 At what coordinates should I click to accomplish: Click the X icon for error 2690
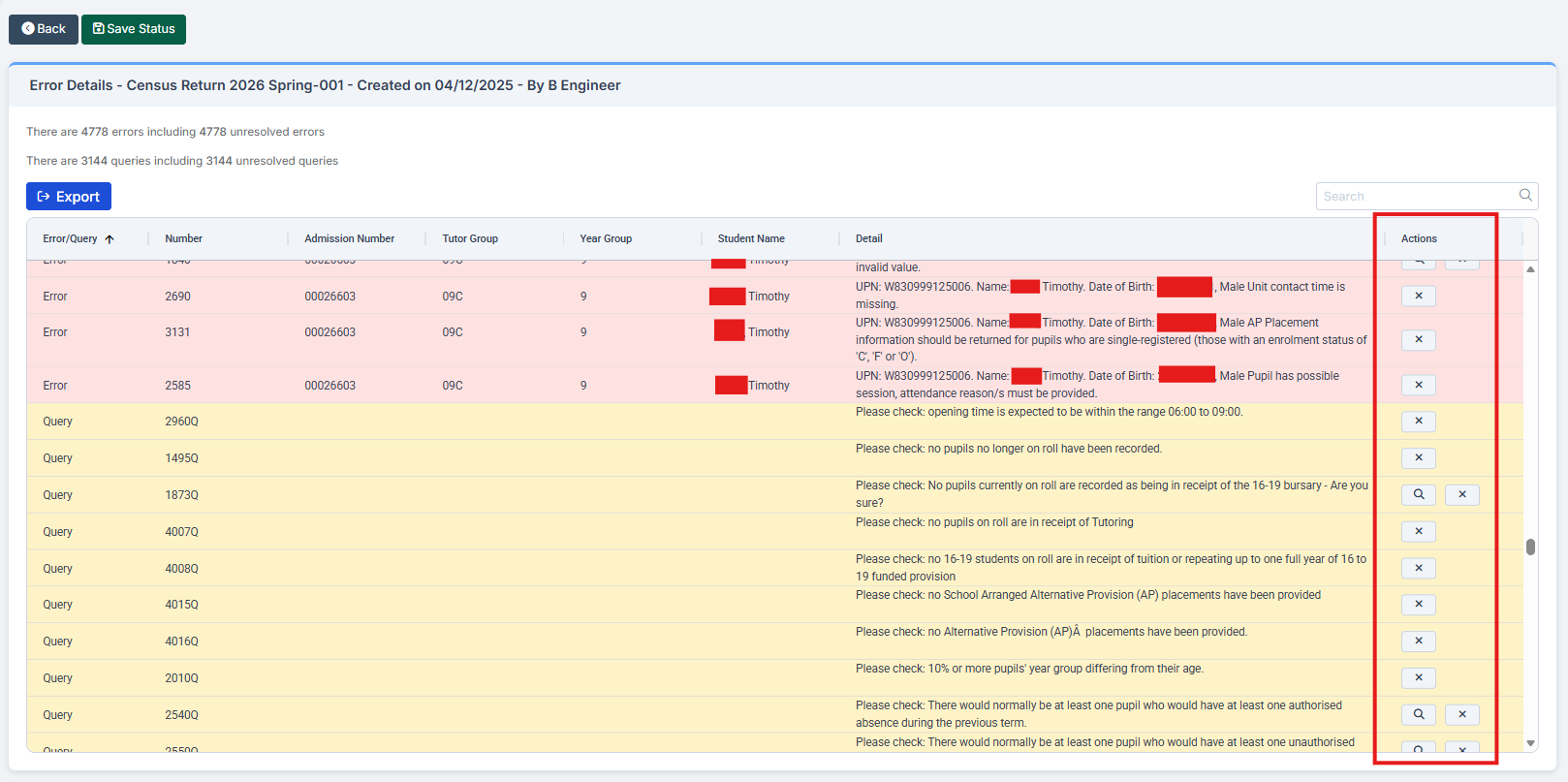(x=1418, y=297)
